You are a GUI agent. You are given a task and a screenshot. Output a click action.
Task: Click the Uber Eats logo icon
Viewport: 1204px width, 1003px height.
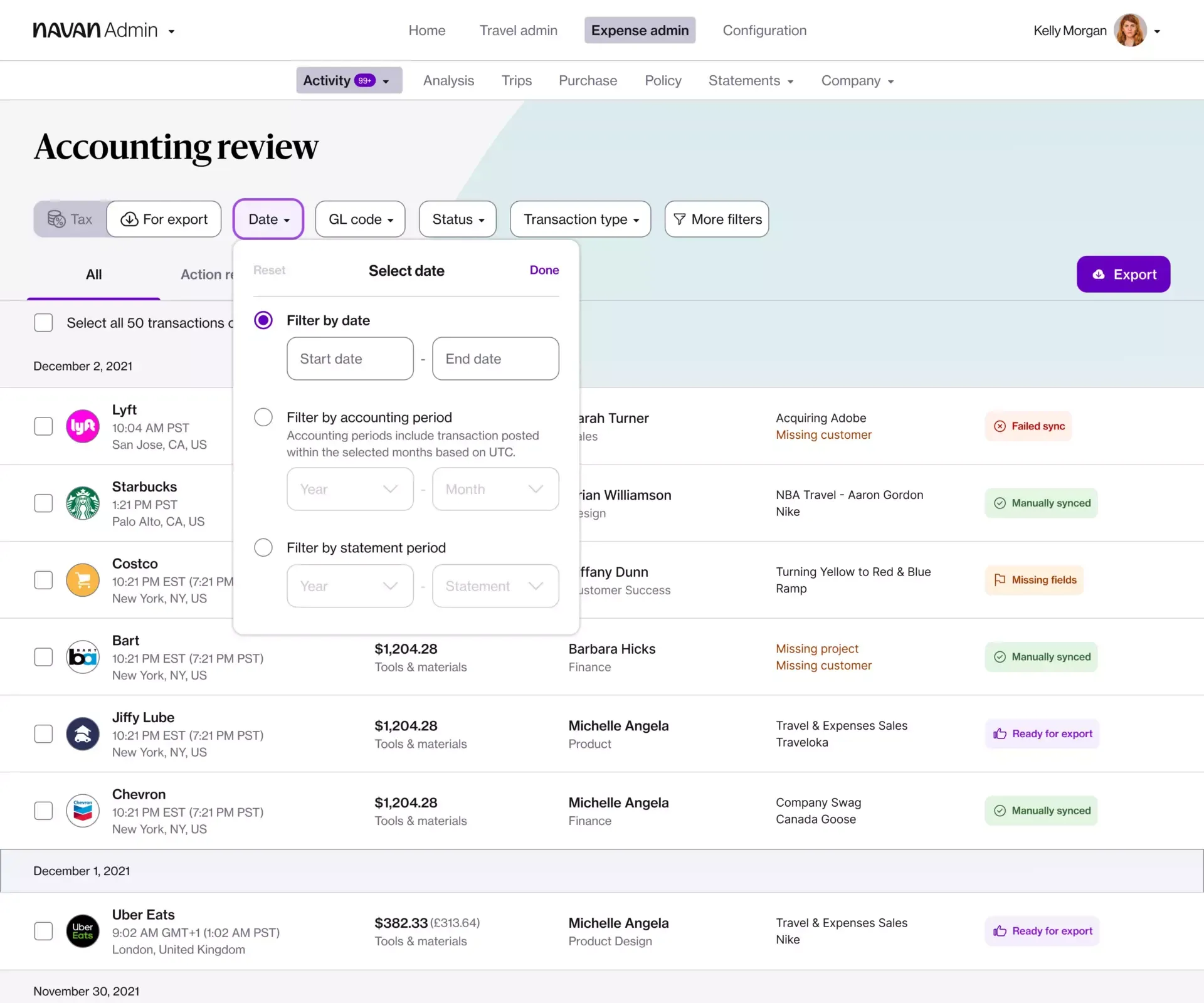pos(83,931)
